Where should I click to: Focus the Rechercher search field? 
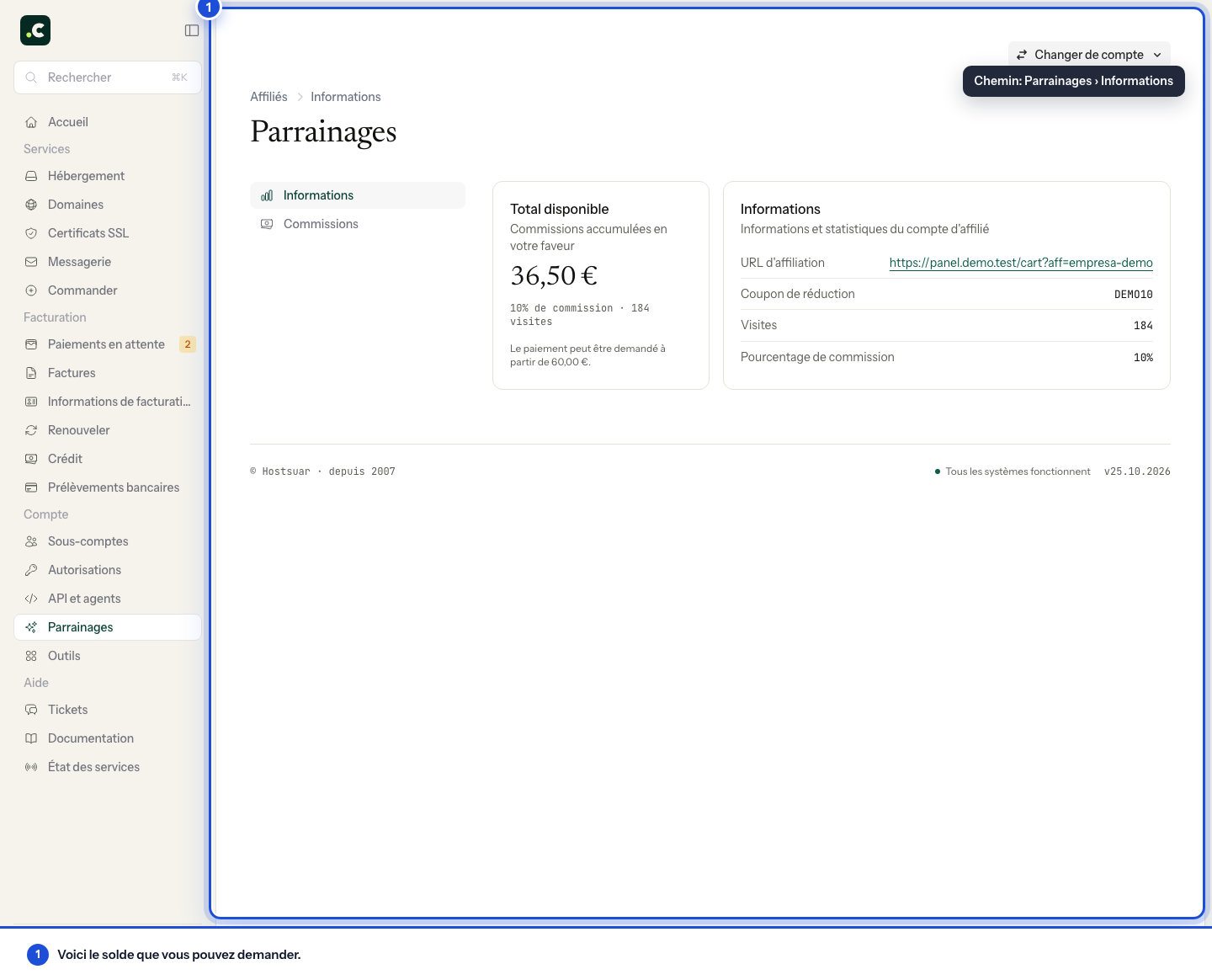click(108, 77)
